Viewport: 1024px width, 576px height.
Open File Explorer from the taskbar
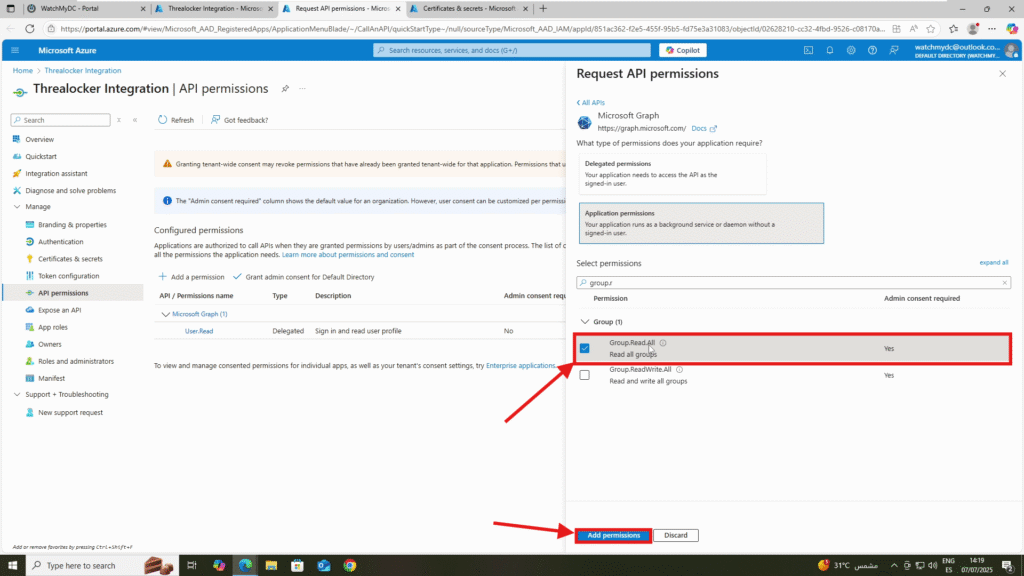[x=271, y=566]
